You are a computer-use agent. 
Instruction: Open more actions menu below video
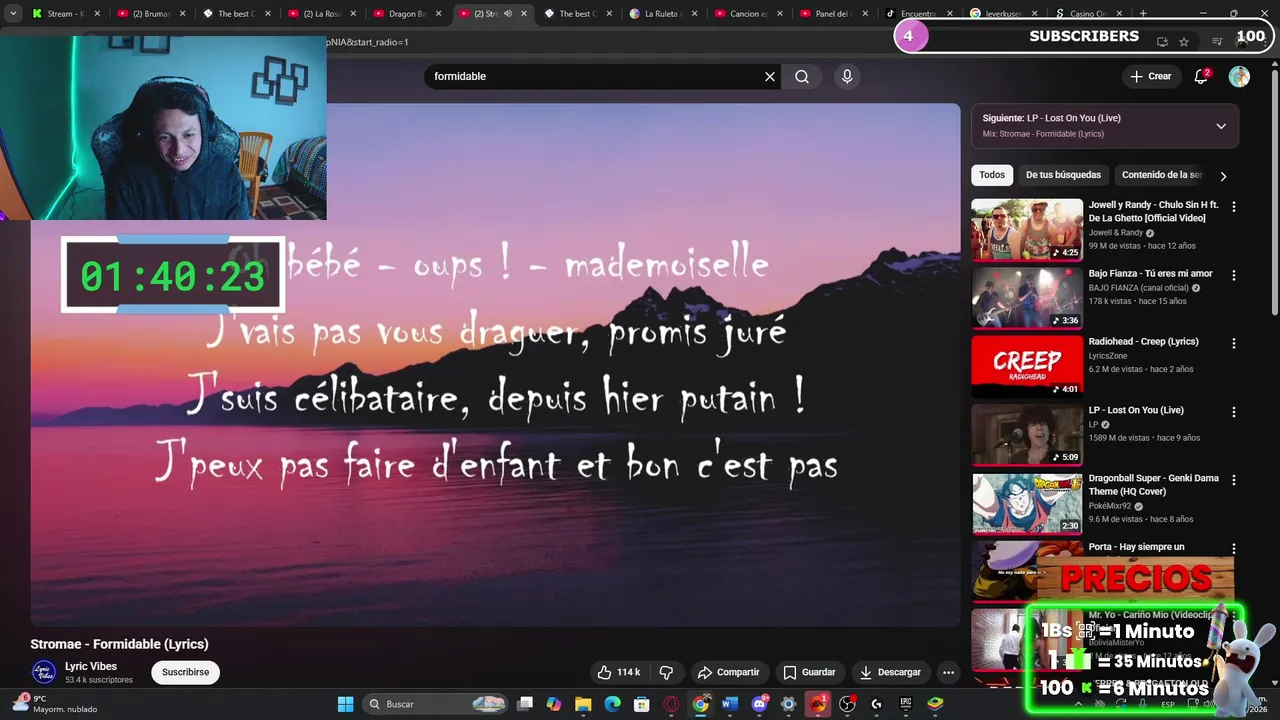(948, 672)
